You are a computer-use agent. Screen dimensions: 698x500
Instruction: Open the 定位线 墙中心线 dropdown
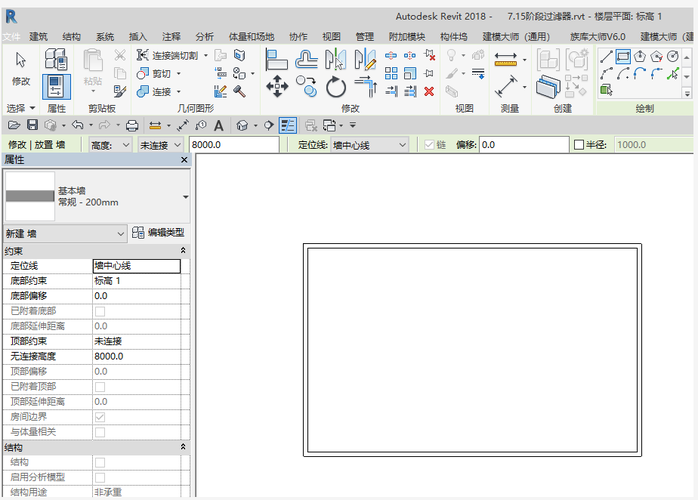point(369,145)
